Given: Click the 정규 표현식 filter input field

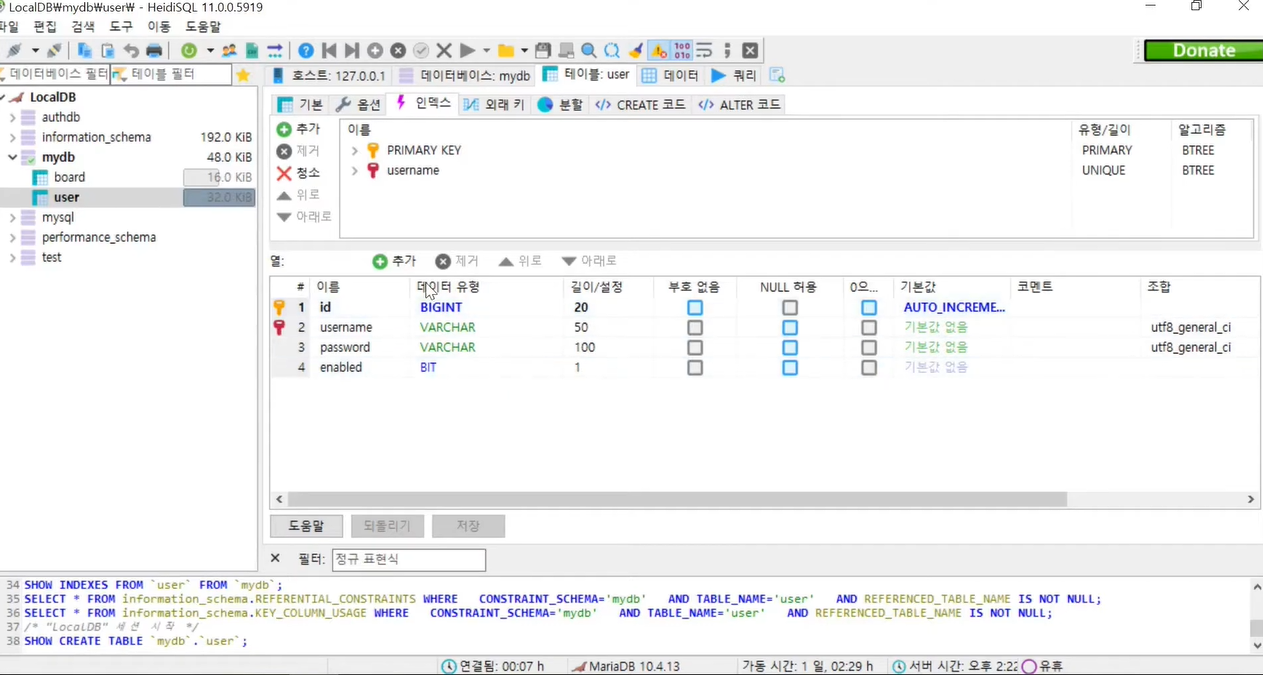Looking at the screenshot, I should coord(409,559).
